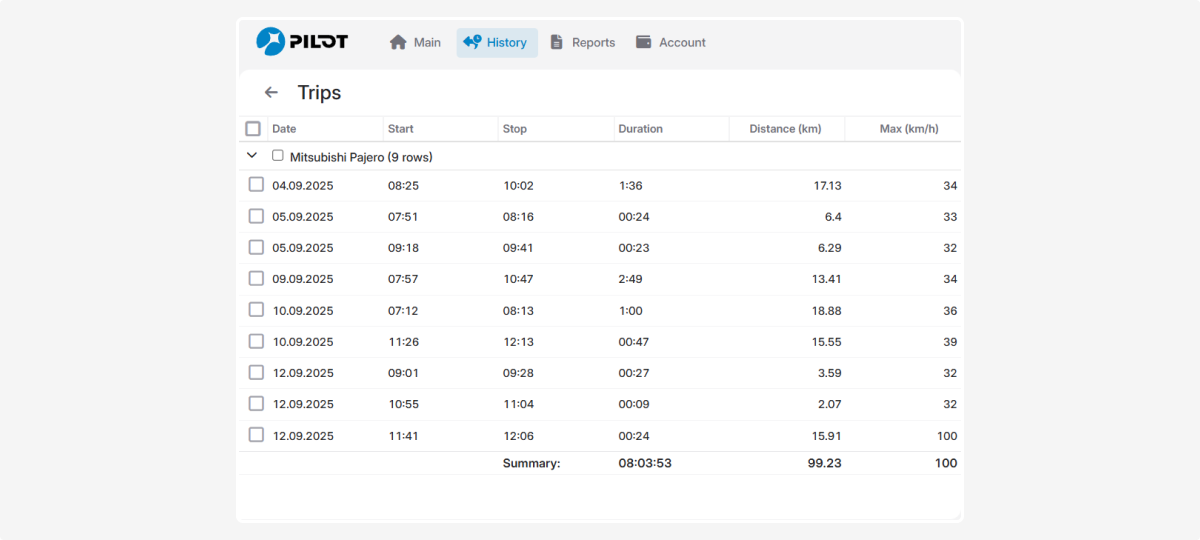Go back using the arrow icon
Screen dimensions: 1200x540
click(x=271, y=93)
